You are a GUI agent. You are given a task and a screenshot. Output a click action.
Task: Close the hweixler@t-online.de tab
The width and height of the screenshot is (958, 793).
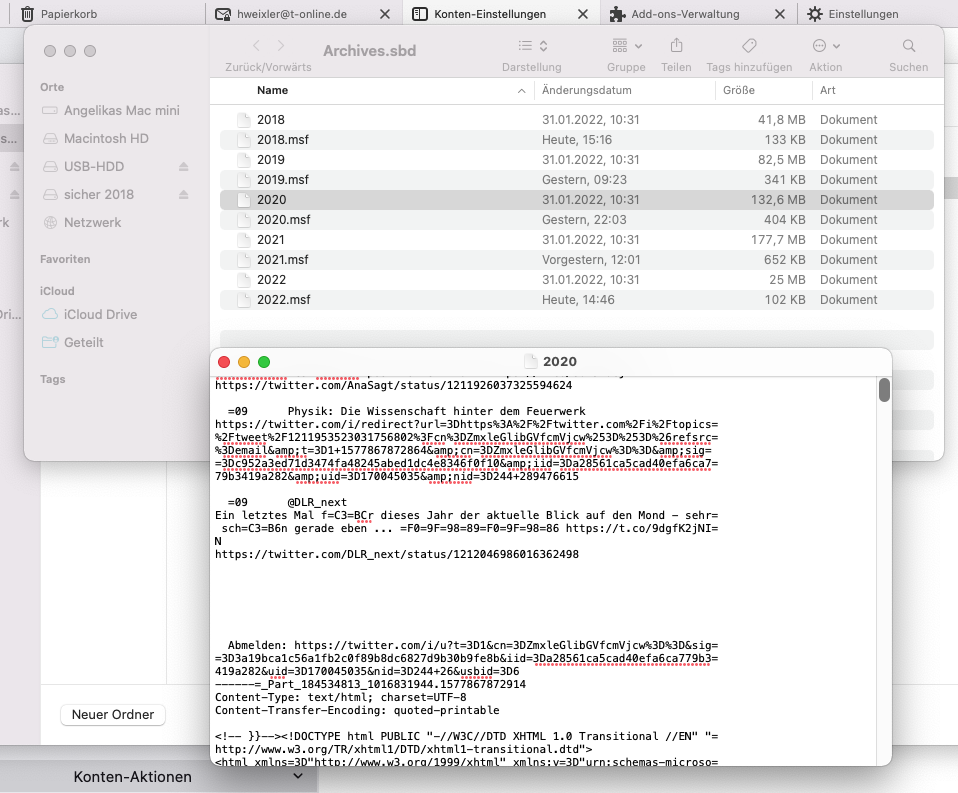(x=386, y=14)
